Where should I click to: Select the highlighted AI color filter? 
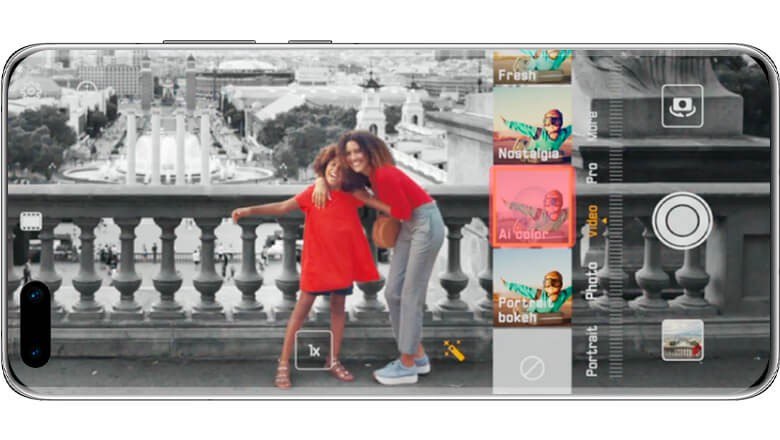532,206
